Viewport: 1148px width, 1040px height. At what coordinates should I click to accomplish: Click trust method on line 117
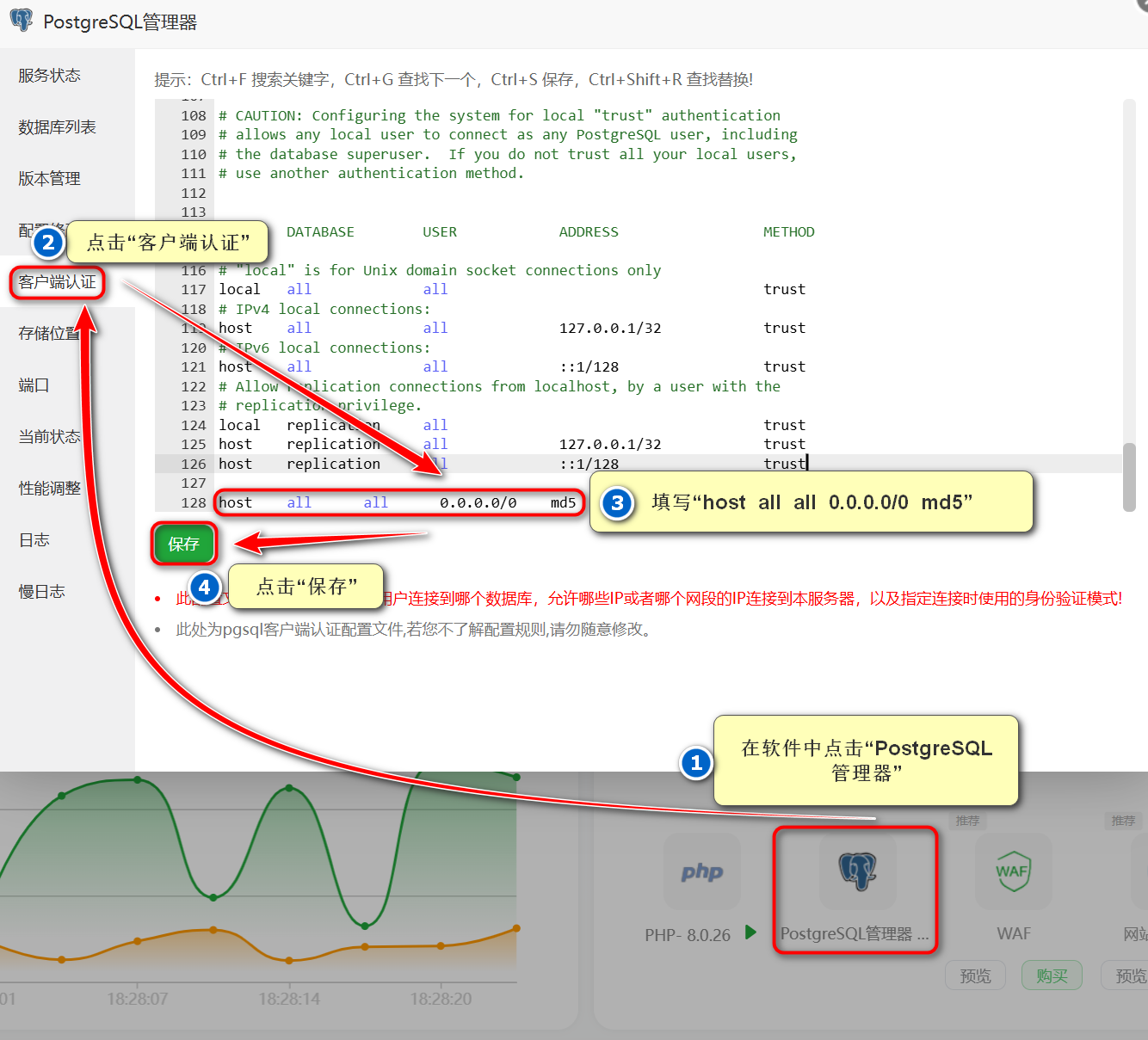(x=785, y=289)
